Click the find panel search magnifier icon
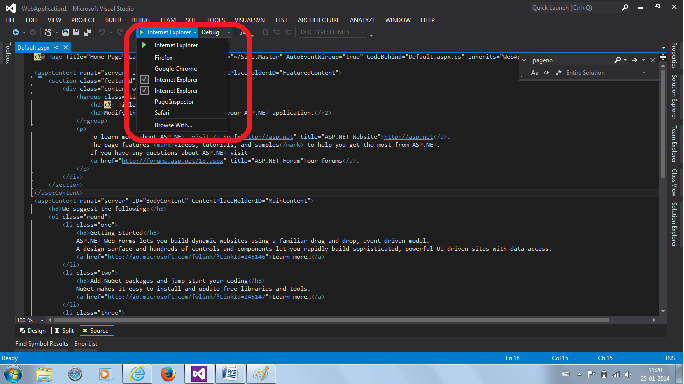Screen dimensions: 684x384 click(x=617, y=60)
